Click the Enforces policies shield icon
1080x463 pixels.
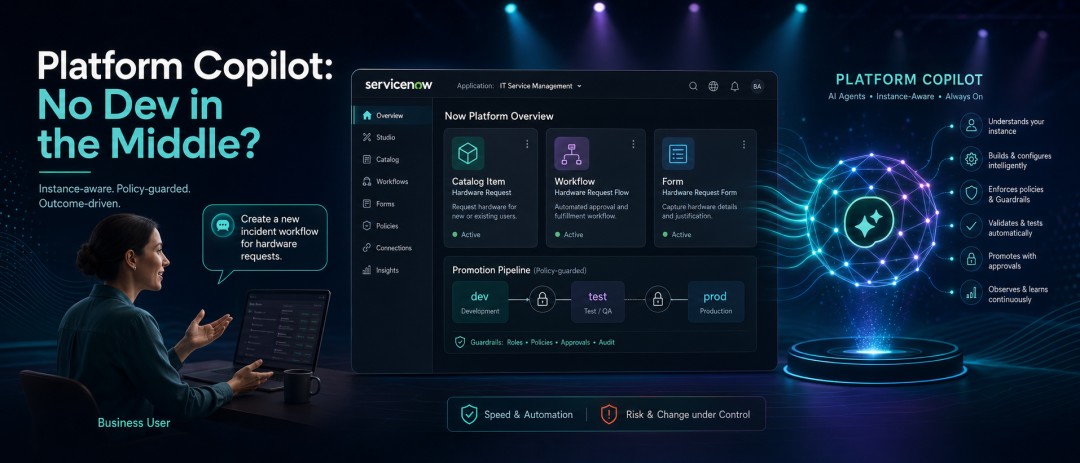(971, 193)
